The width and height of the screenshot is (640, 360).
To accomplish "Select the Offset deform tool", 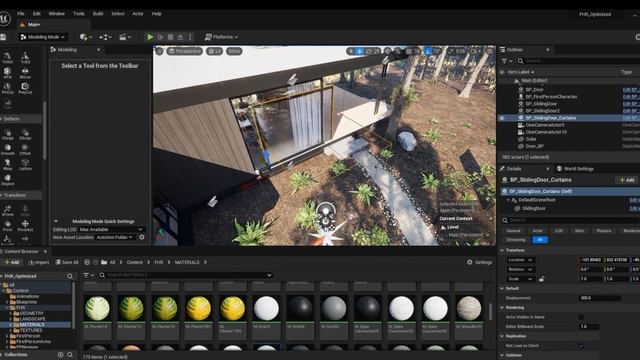I will pos(25,150).
